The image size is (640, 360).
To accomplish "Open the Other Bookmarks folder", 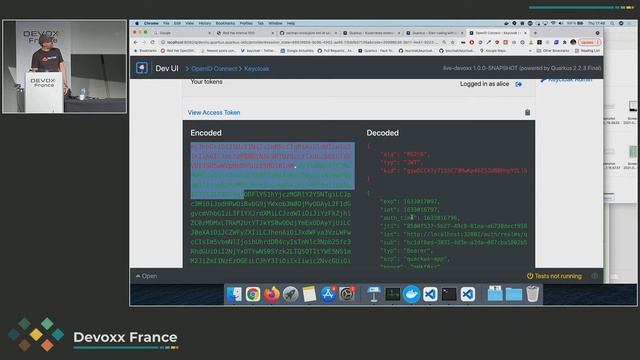I will [553, 51].
